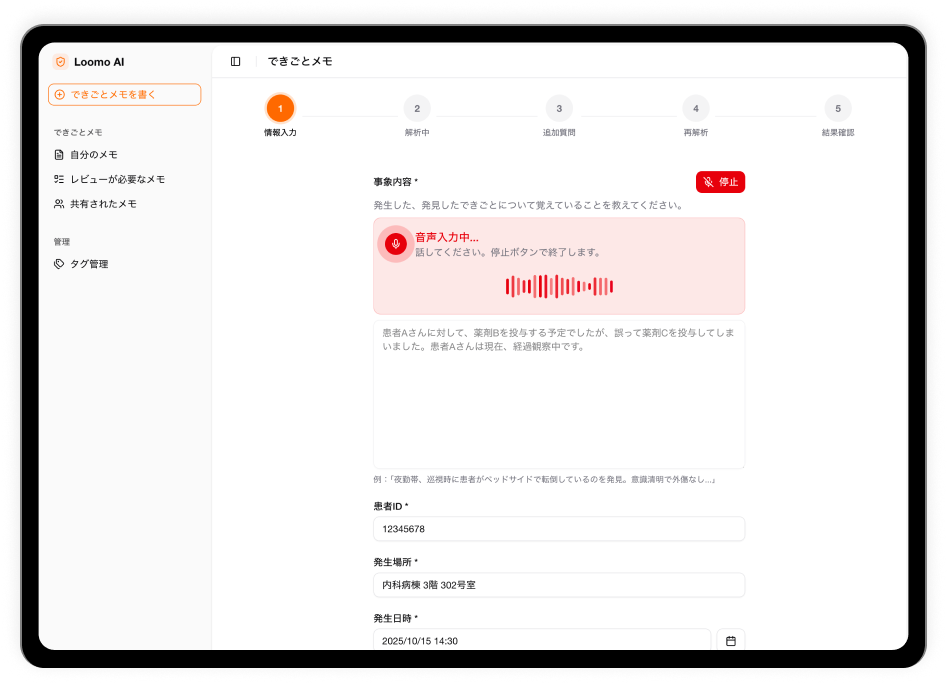Open 共有されたメモ in sidebar

tap(103, 204)
